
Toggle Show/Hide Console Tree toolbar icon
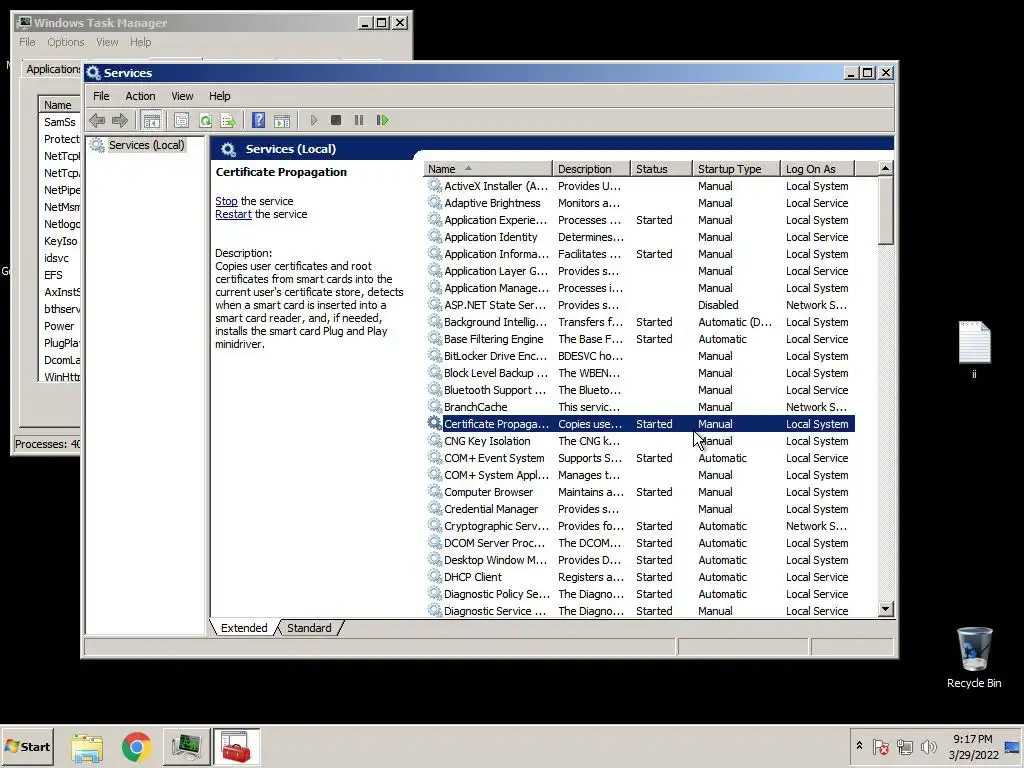pyautogui.click(x=151, y=120)
